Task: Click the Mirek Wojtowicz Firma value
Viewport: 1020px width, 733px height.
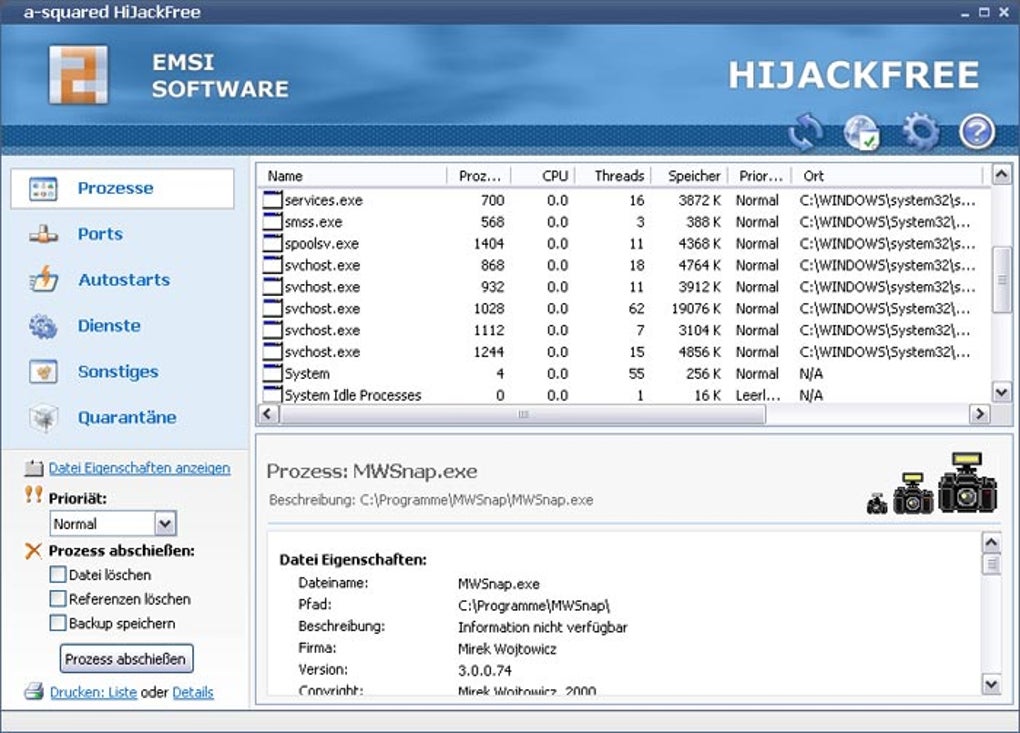Action: click(507, 648)
